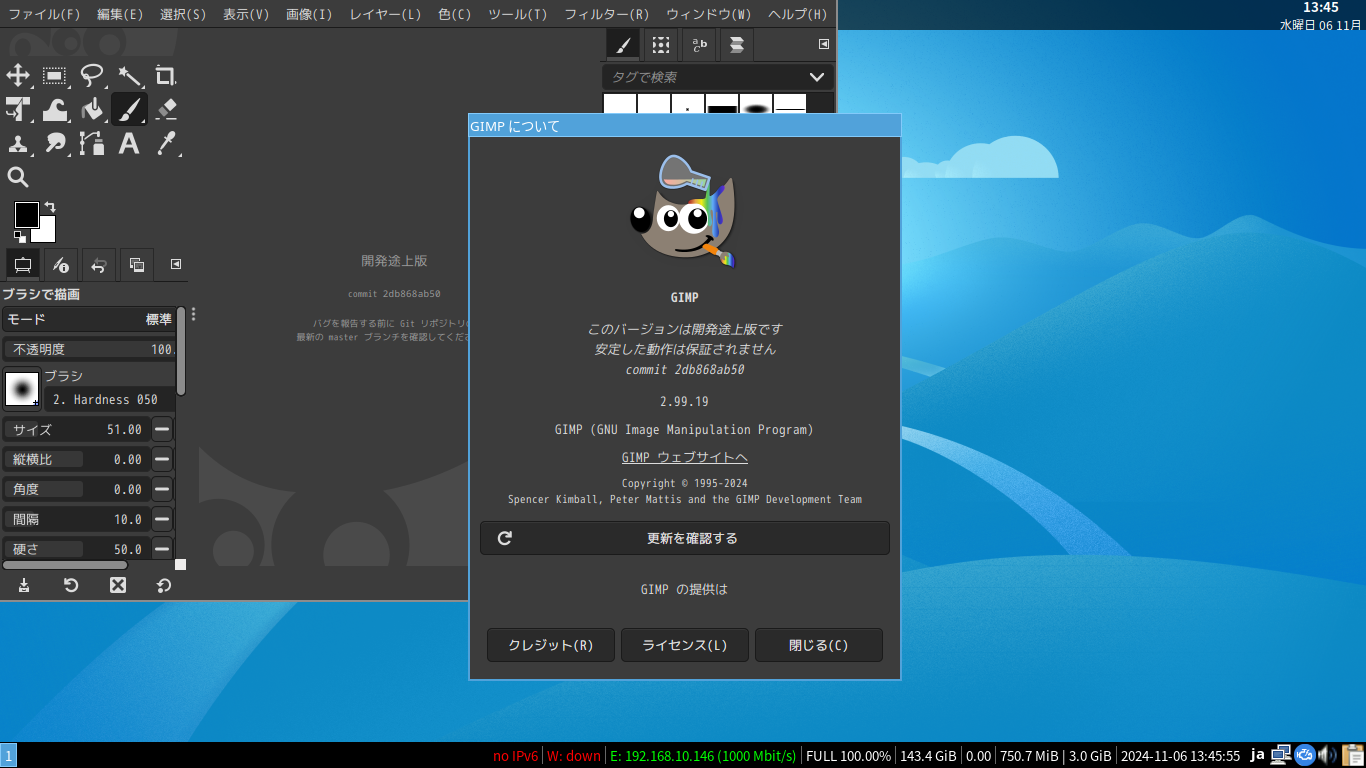This screenshot has width=1366, height=768.
Task: Select the Fuzzy Select magic wand tool
Action: [x=129, y=75]
